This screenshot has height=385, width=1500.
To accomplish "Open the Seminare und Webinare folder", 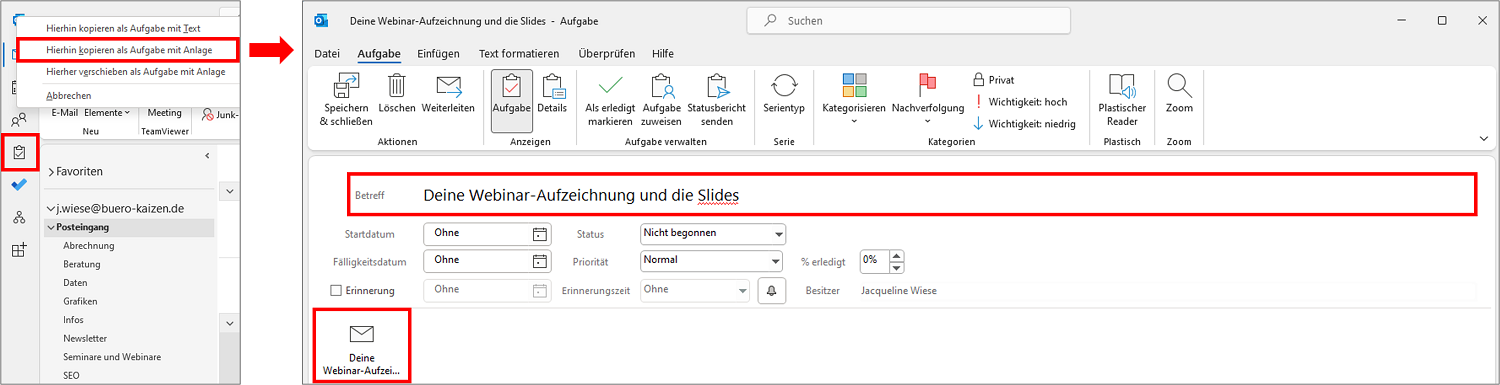I will pos(112,357).
